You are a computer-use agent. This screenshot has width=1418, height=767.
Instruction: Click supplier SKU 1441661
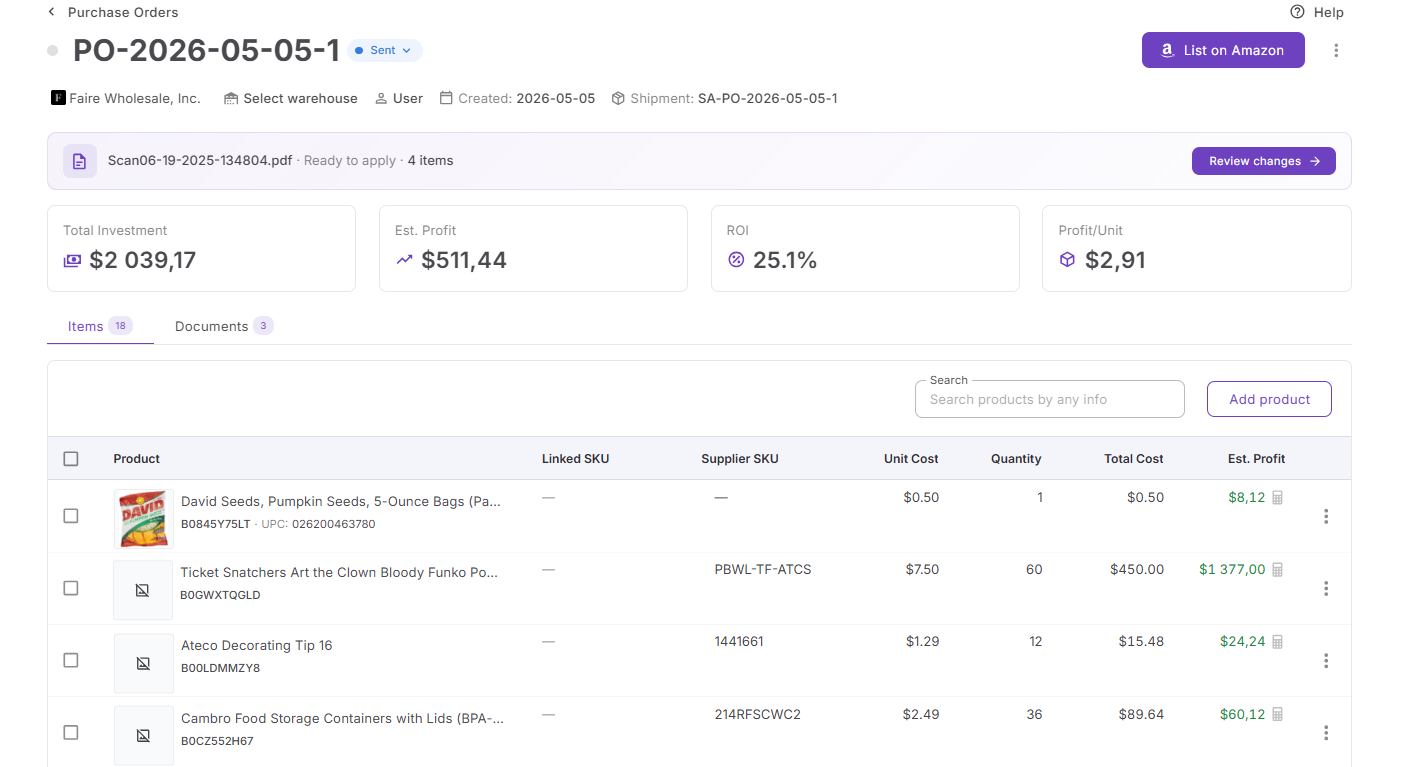[739, 641]
